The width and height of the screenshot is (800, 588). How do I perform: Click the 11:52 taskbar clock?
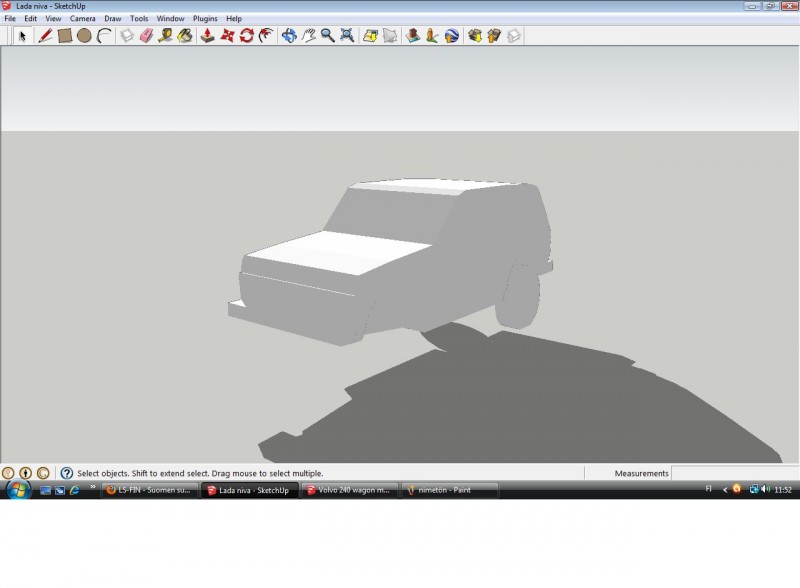point(783,490)
